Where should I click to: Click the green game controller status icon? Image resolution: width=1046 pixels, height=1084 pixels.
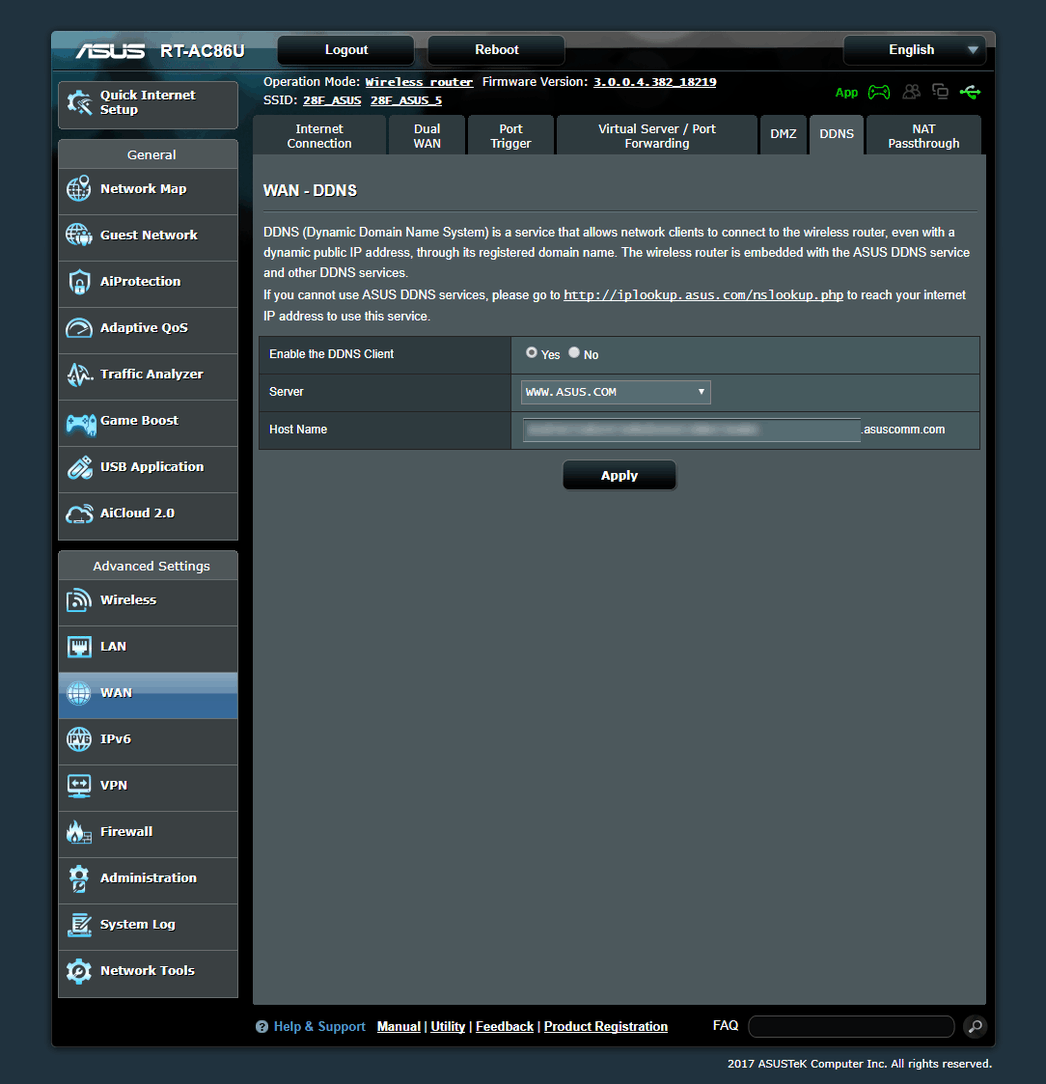coord(879,92)
